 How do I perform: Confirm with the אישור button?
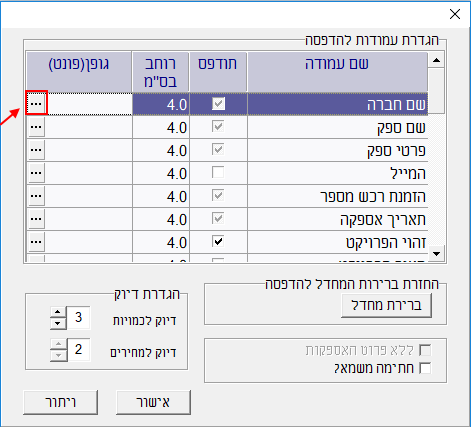[153, 402]
